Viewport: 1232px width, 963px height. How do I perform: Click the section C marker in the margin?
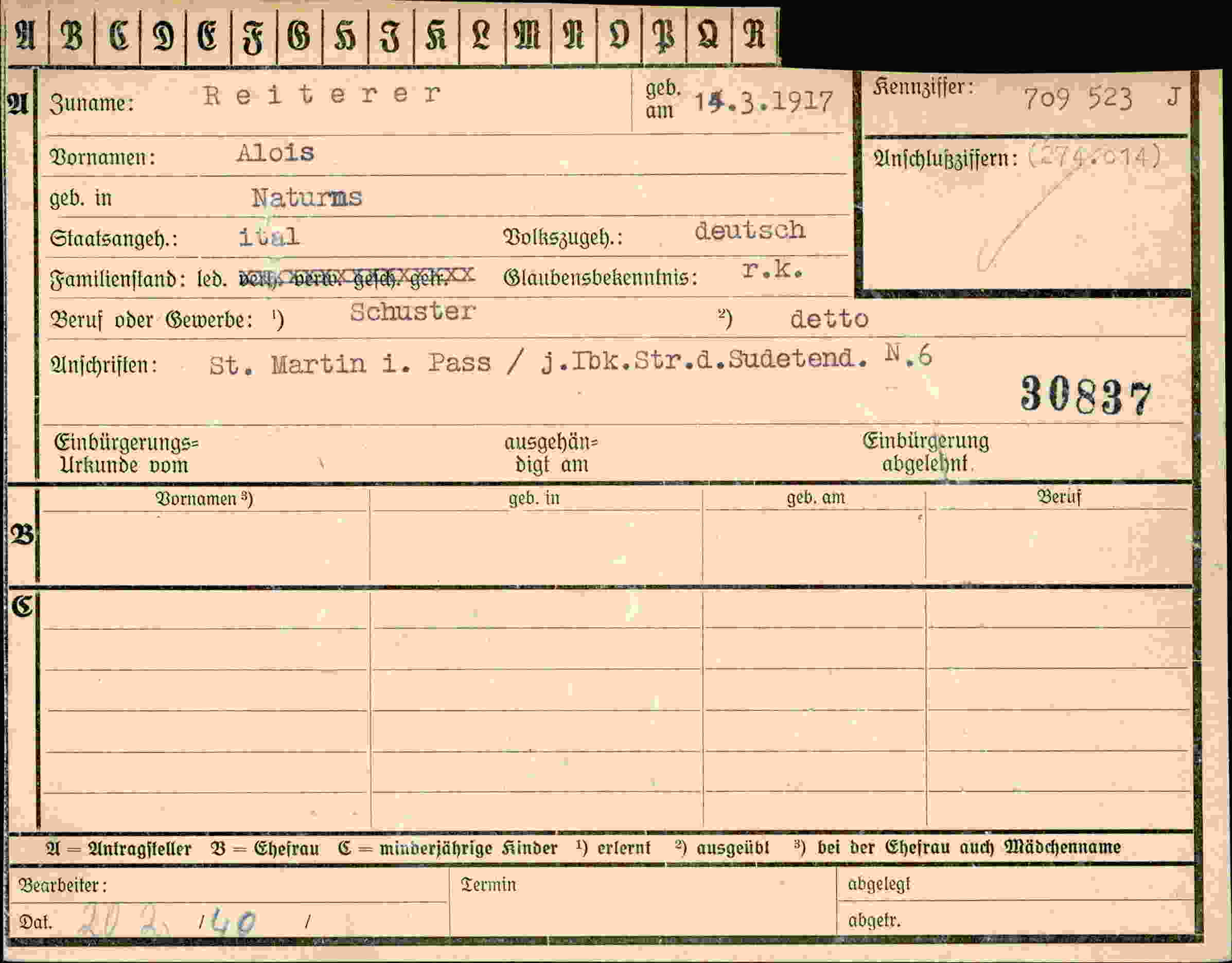[x=22, y=606]
